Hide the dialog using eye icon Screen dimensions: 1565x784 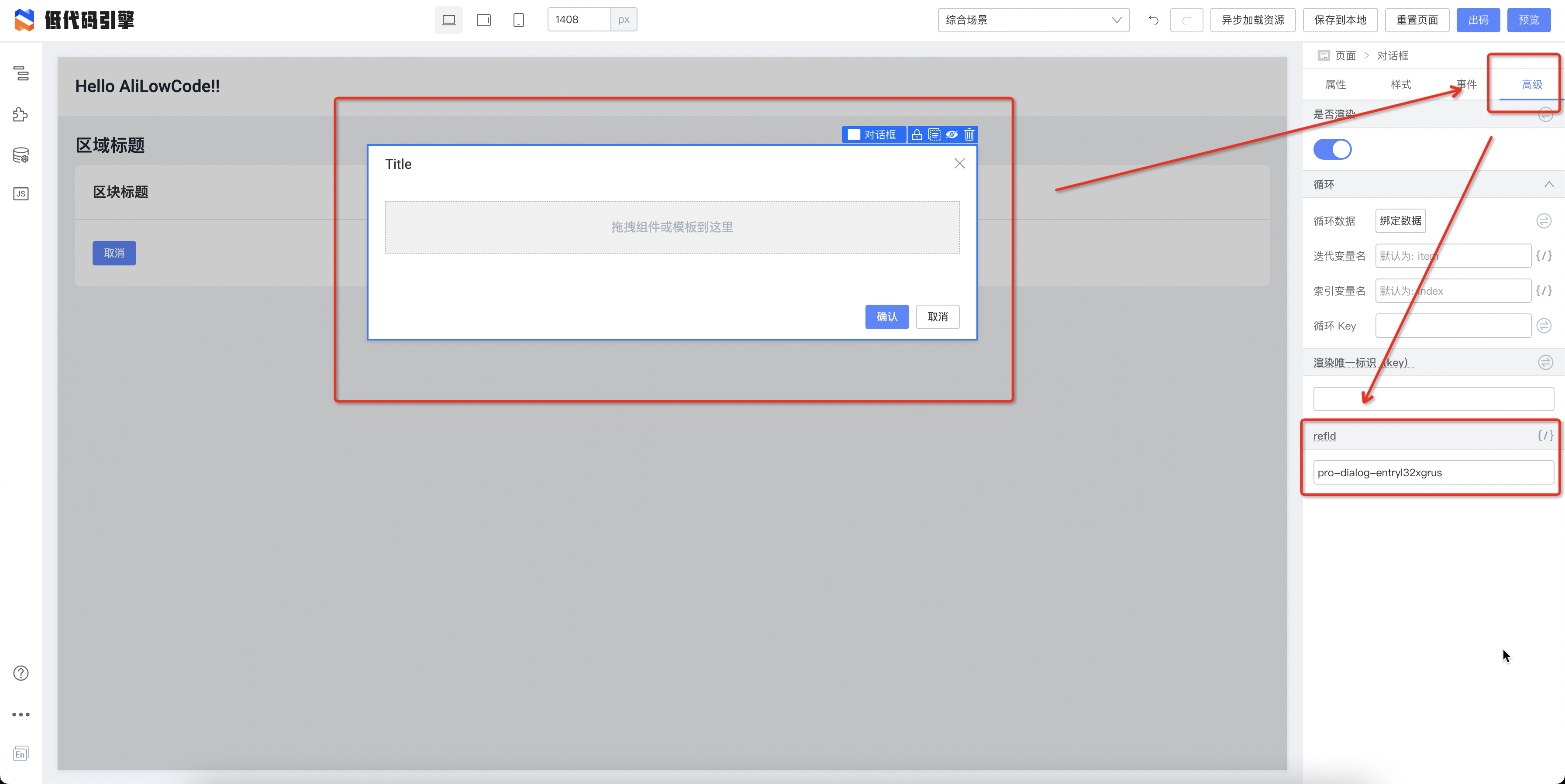(x=951, y=134)
